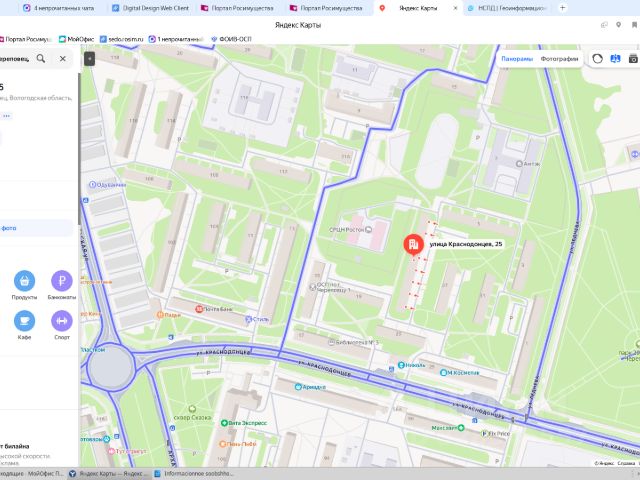Click the round traffic layer icon
The height and width of the screenshot is (480, 640).
coord(597,59)
